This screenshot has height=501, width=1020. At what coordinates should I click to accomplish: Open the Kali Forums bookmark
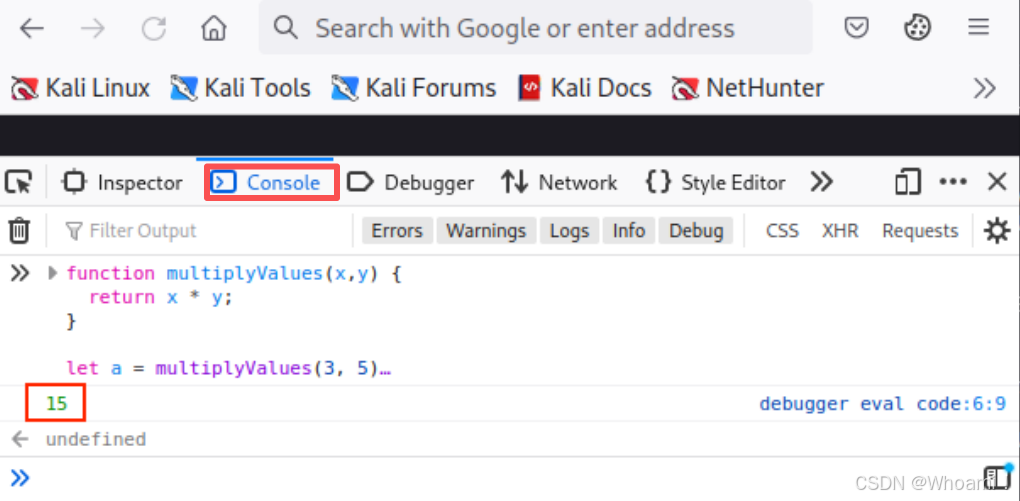[x=414, y=87]
